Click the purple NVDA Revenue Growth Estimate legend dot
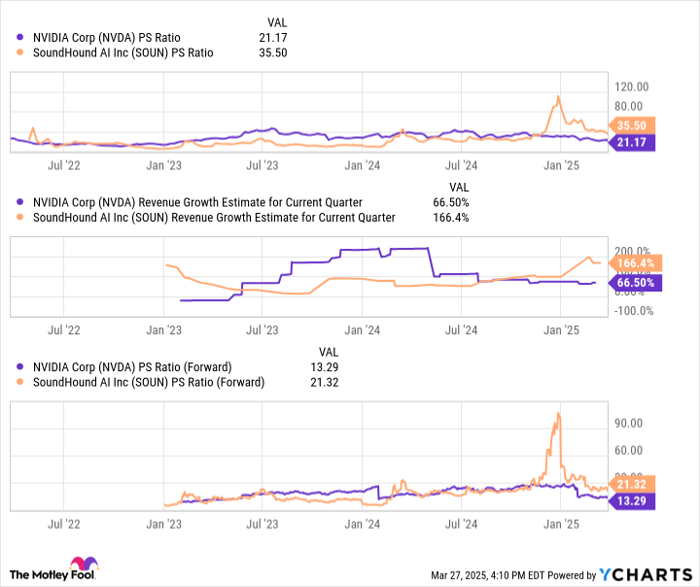This screenshot has width=700, height=587. tap(23, 202)
